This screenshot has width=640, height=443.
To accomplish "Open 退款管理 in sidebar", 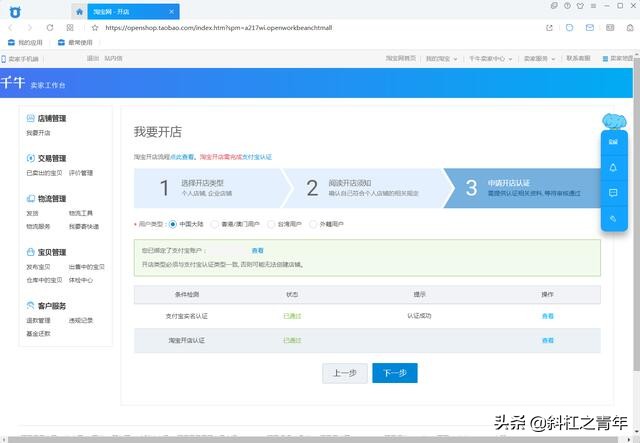I will (x=38, y=321).
